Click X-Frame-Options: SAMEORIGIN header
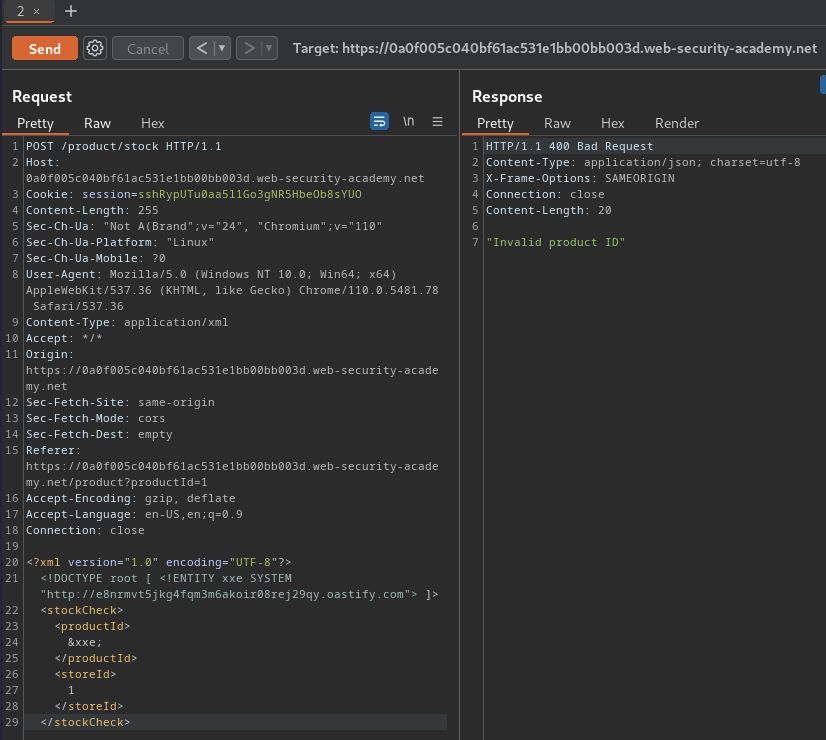Image resolution: width=826 pixels, height=740 pixels. click(x=580, y=179)
